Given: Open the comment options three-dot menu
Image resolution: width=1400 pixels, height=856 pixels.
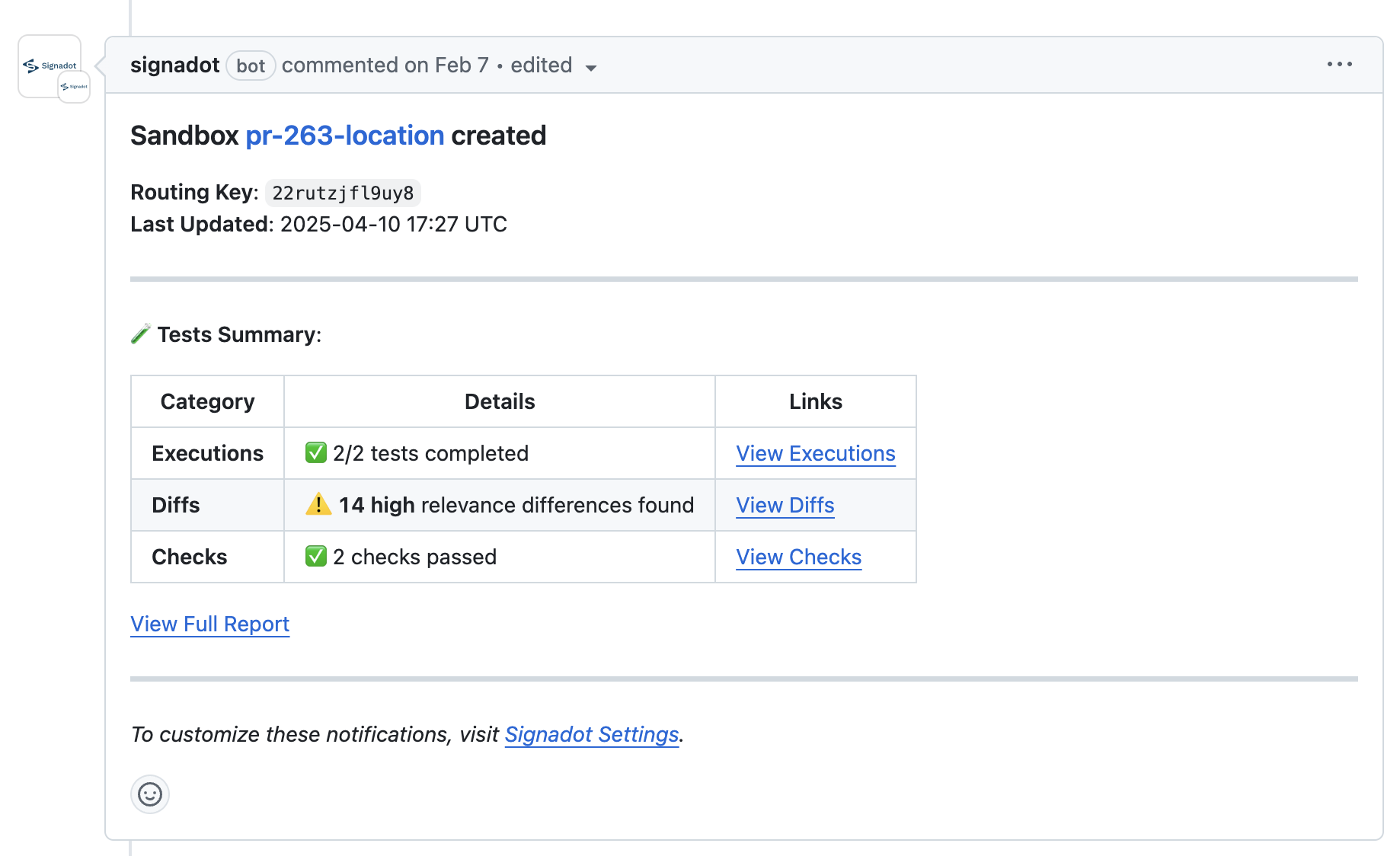Looking at the screenshot, I should point(1339,65).
